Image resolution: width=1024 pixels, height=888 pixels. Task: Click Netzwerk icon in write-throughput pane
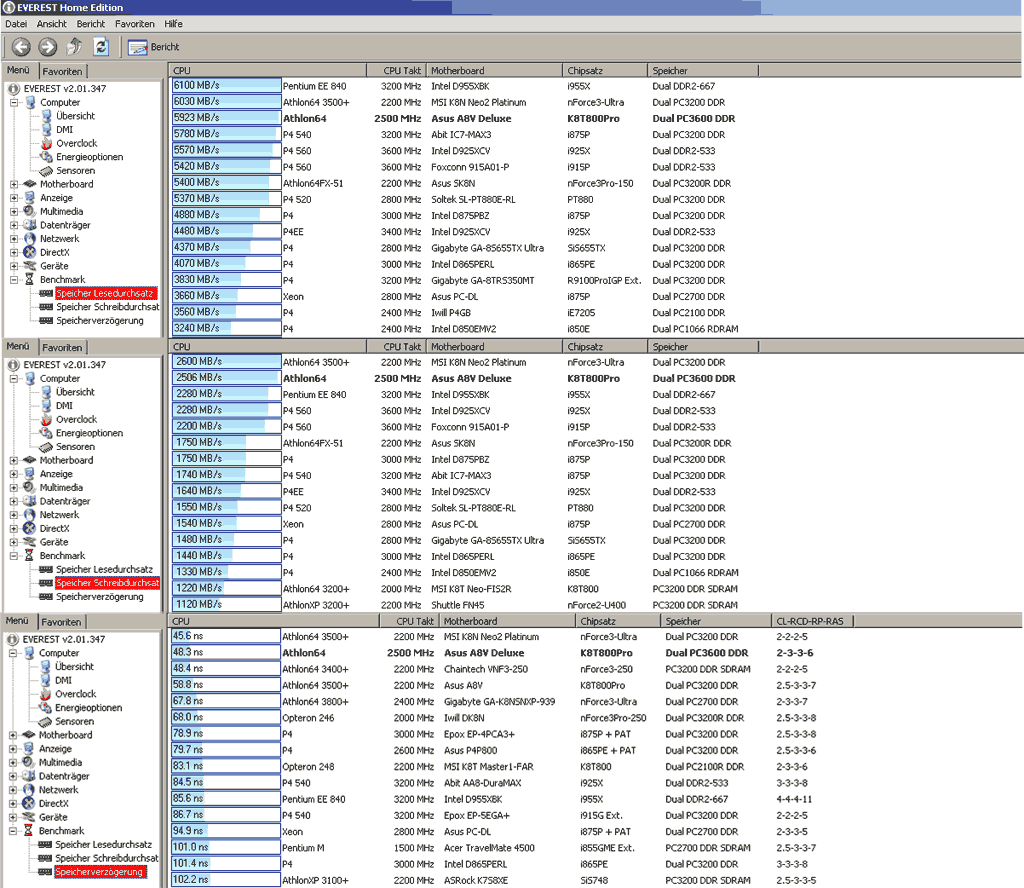[29, 515]
